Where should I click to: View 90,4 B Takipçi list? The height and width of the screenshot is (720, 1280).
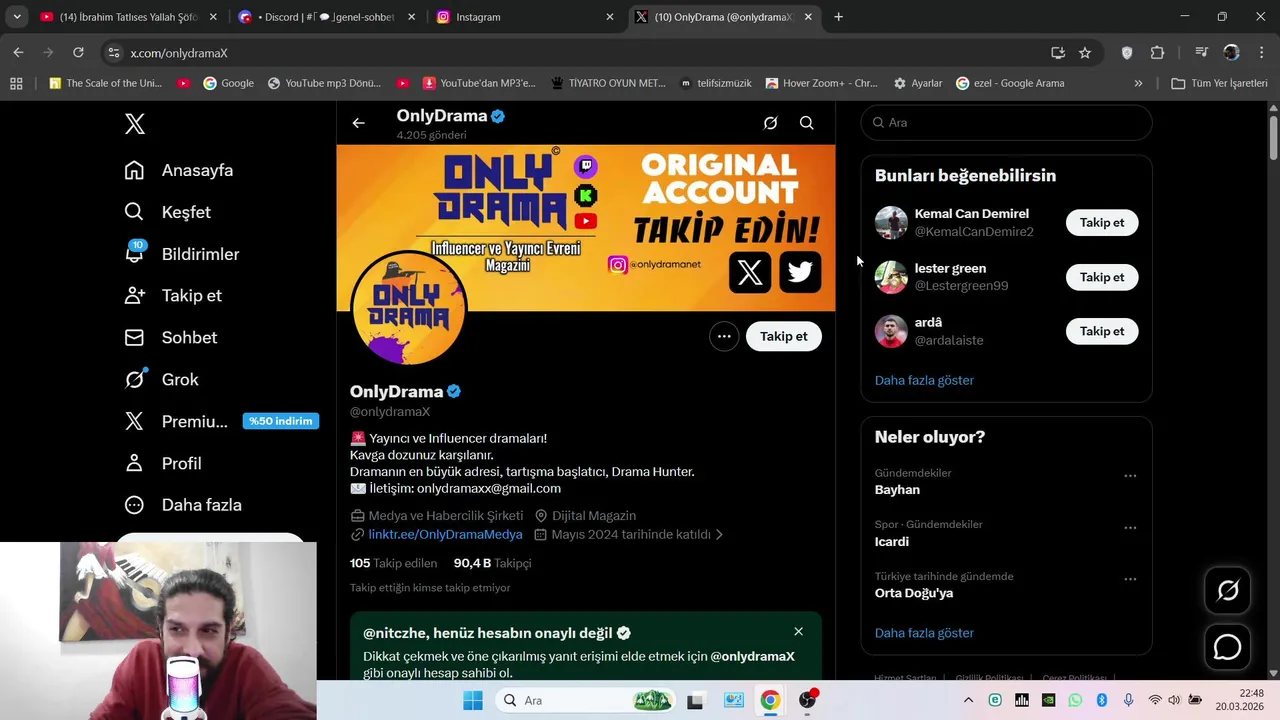[492, 563]
